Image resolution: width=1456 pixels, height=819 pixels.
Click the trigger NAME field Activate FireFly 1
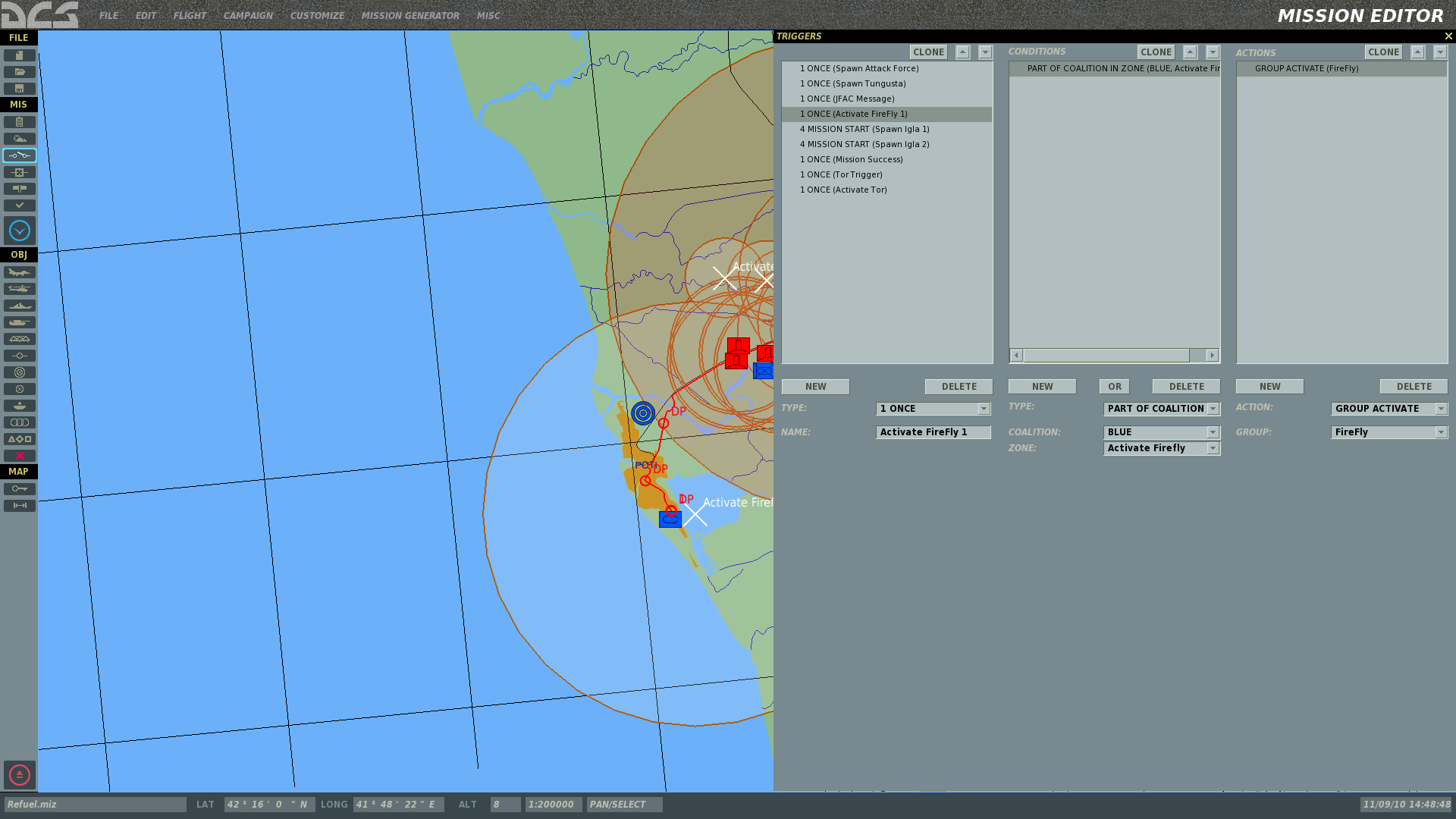(x=934, y=432)
